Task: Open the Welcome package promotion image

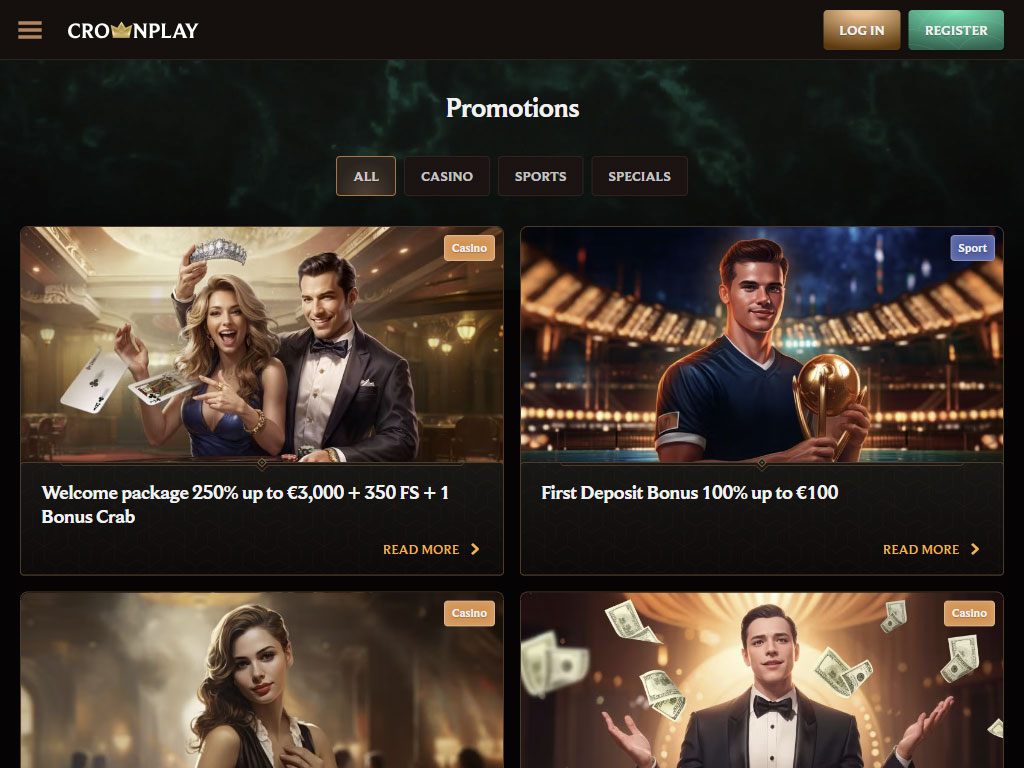Action: (x=262, y=345)
